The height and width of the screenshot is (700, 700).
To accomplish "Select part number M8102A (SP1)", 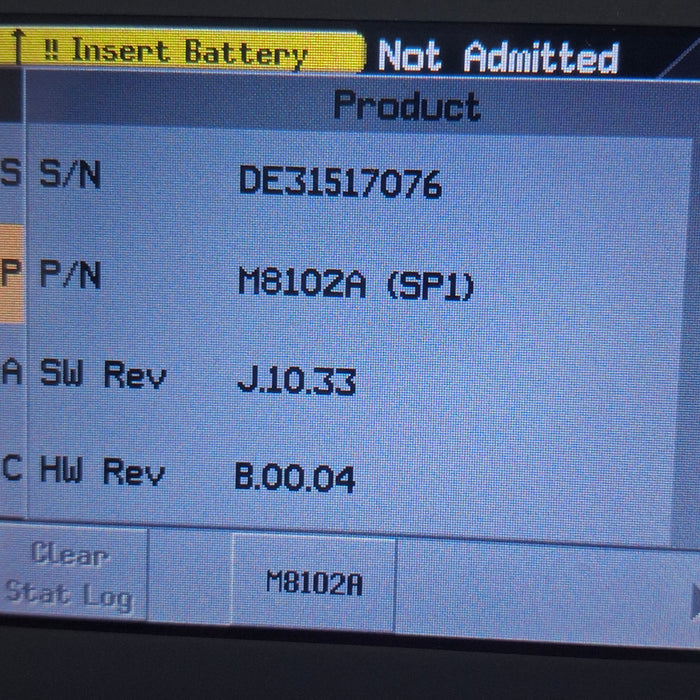I will (356, 283).
